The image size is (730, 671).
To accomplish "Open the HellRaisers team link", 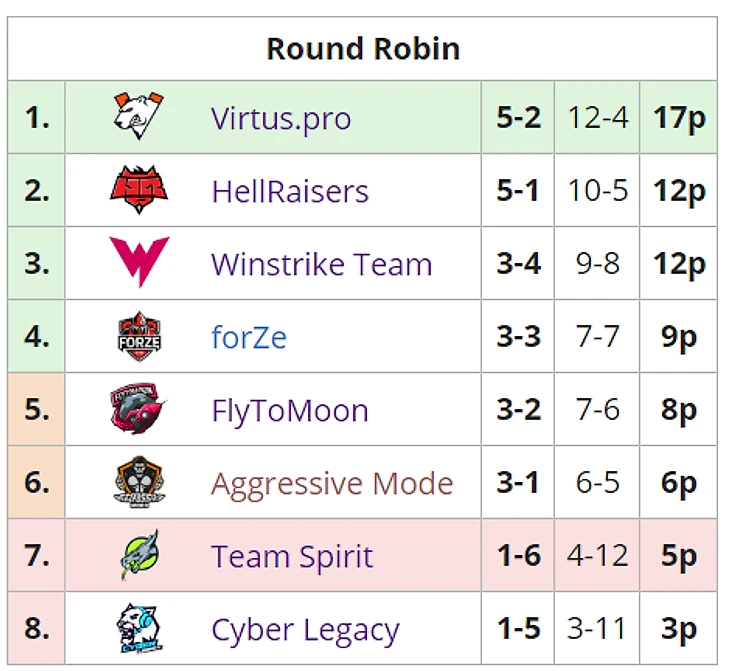I will tap(290, 192).
